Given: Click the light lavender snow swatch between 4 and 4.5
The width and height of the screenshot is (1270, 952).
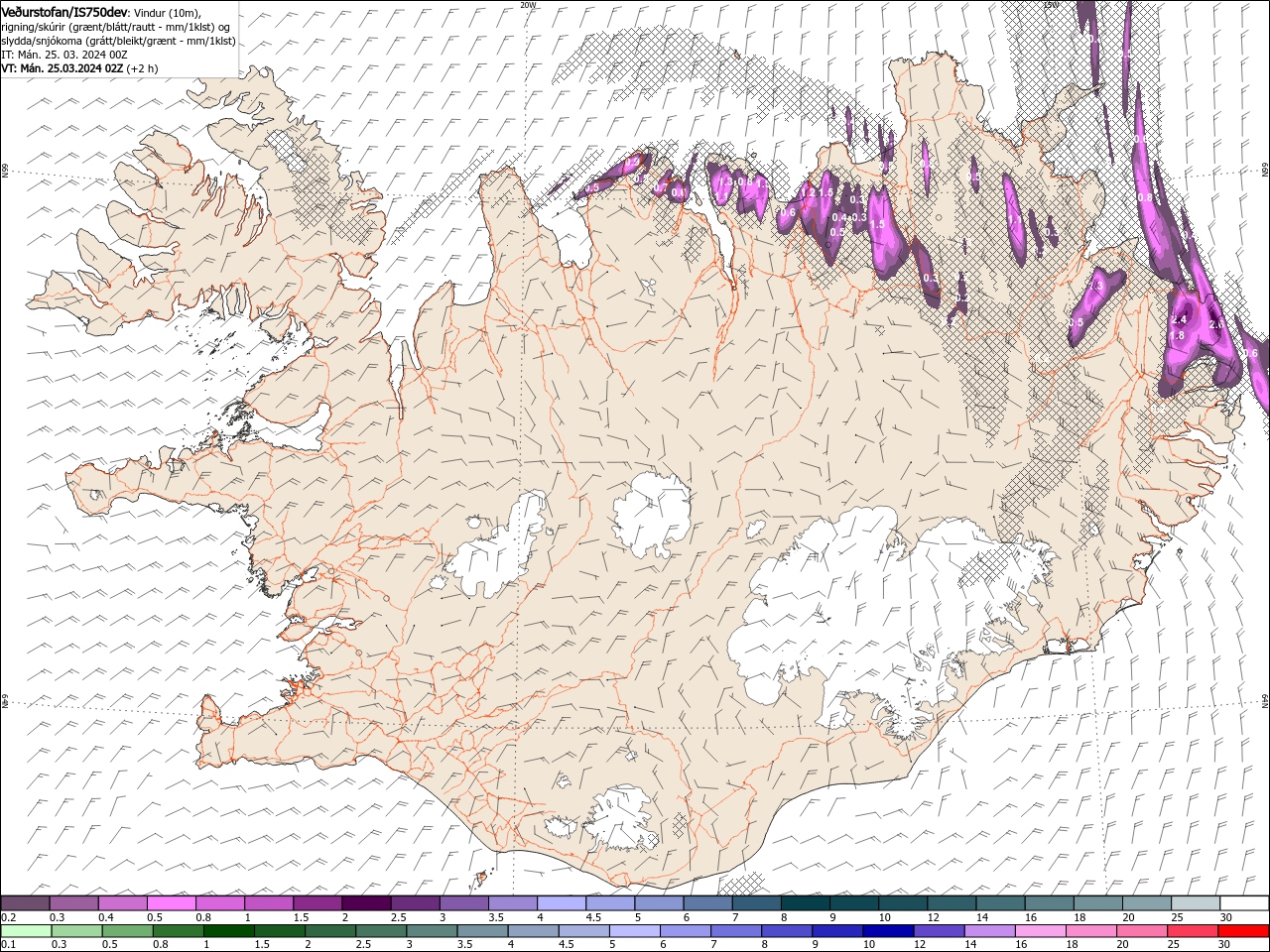Looking at the screenshot, I should [561, 902].
